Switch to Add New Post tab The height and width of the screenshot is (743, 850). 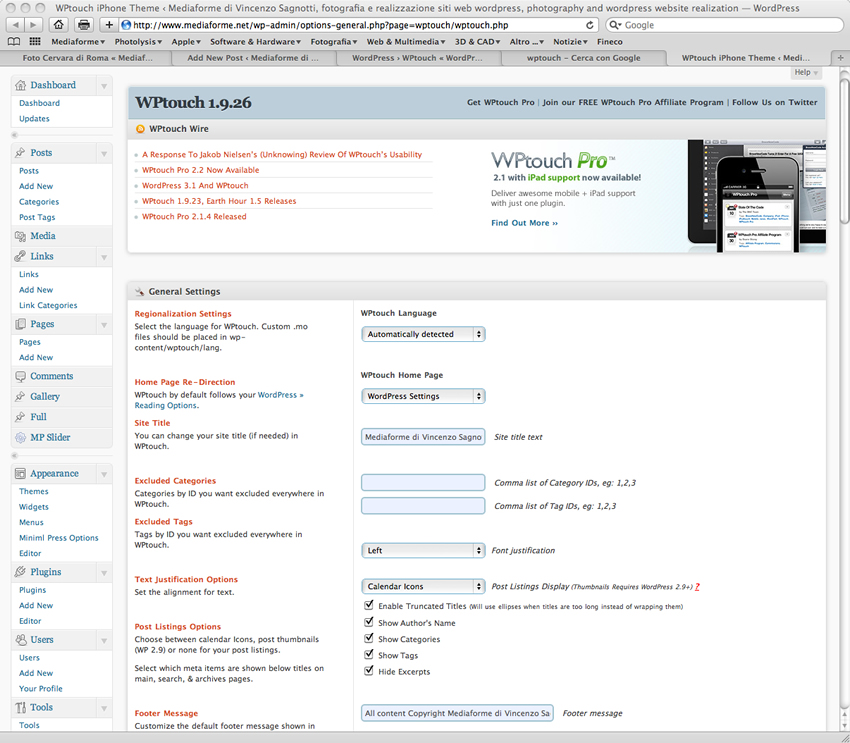click(253, 57)
